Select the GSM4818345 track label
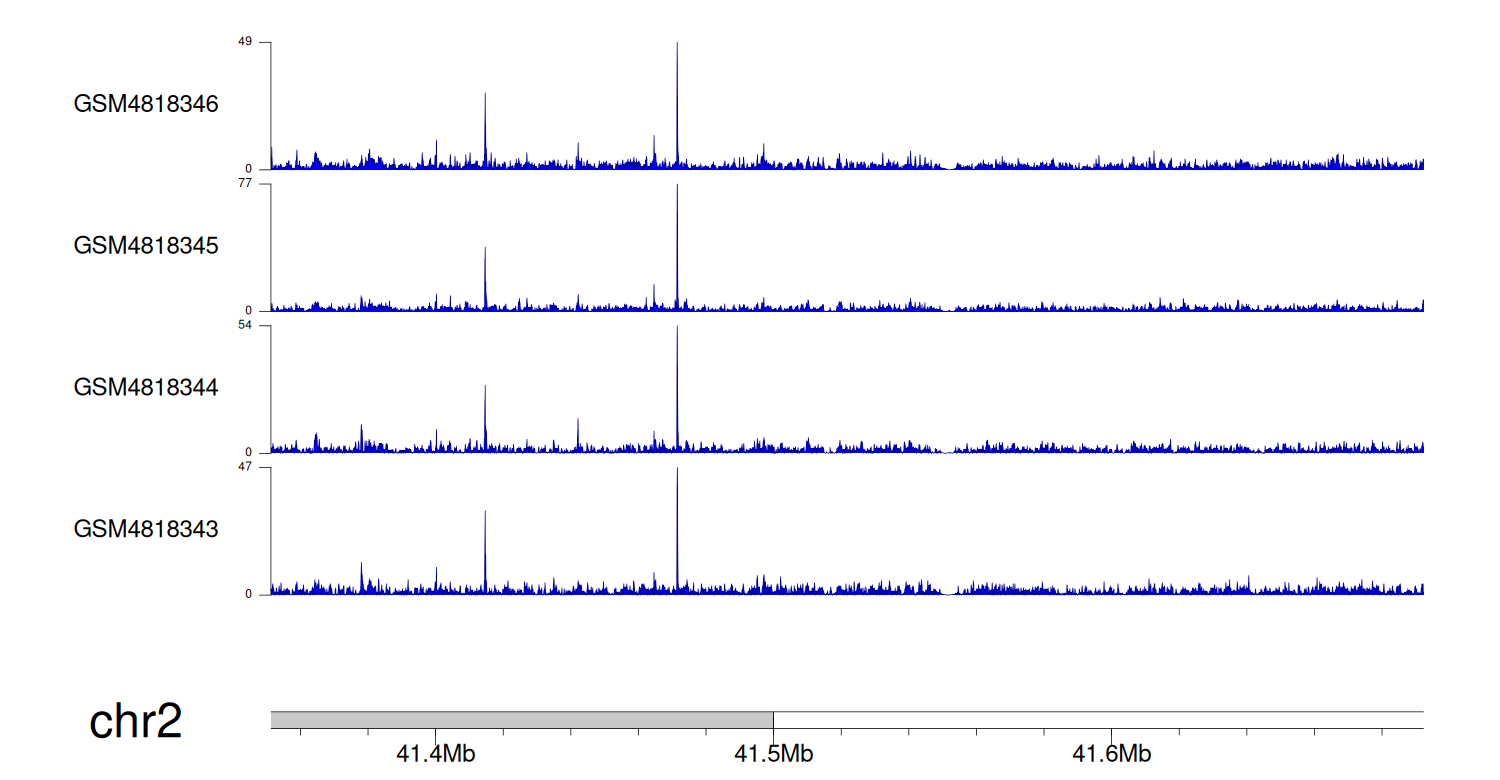This screenshot has width=1500, height=780. [146, 246]
